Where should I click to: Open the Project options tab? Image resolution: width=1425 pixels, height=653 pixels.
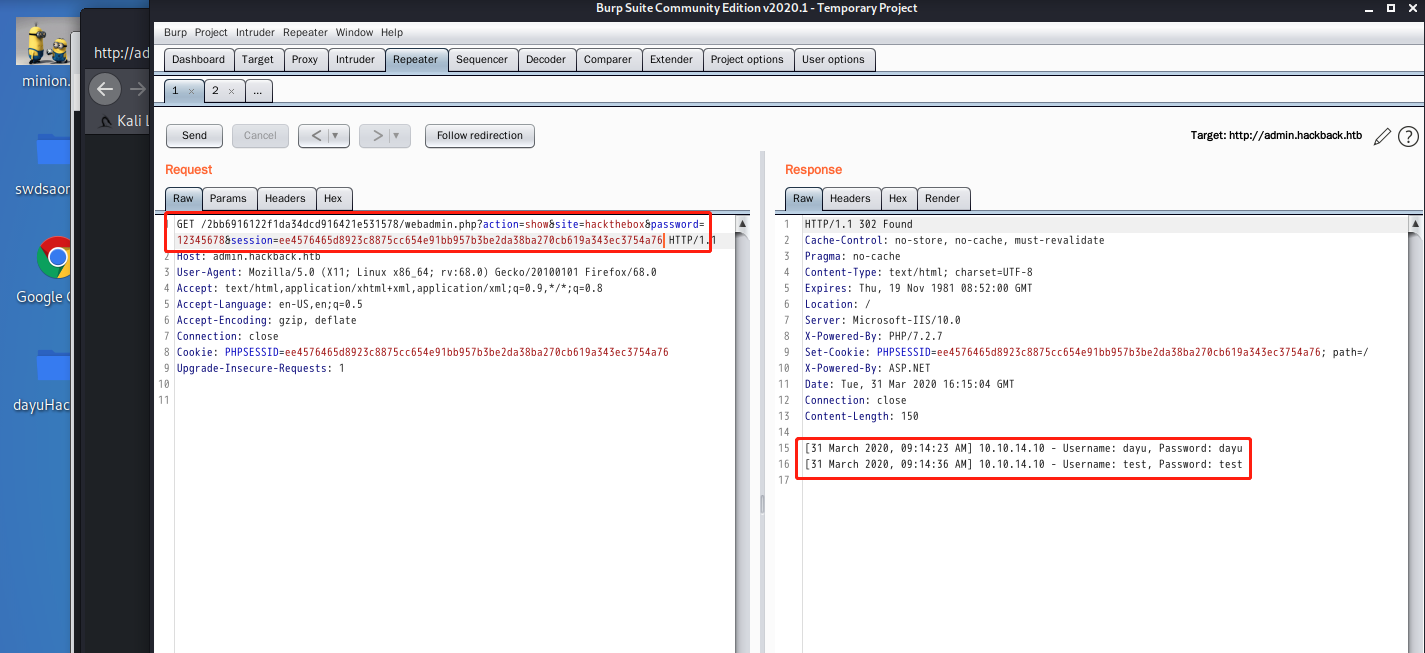747,60
